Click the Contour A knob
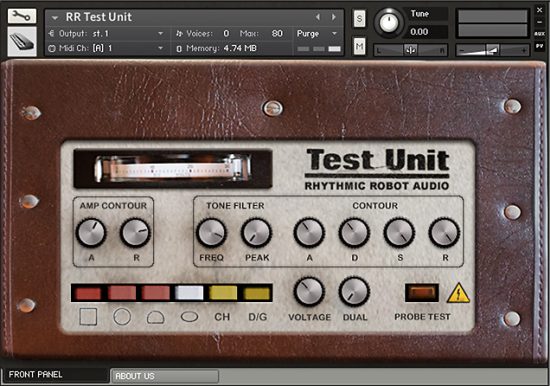Image resolution: width=550 pixels, height=386 pixels. point(309,233)
